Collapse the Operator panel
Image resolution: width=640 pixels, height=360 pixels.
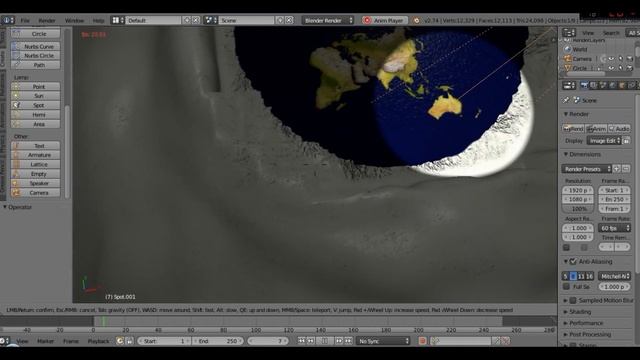(x=5, y=207)
